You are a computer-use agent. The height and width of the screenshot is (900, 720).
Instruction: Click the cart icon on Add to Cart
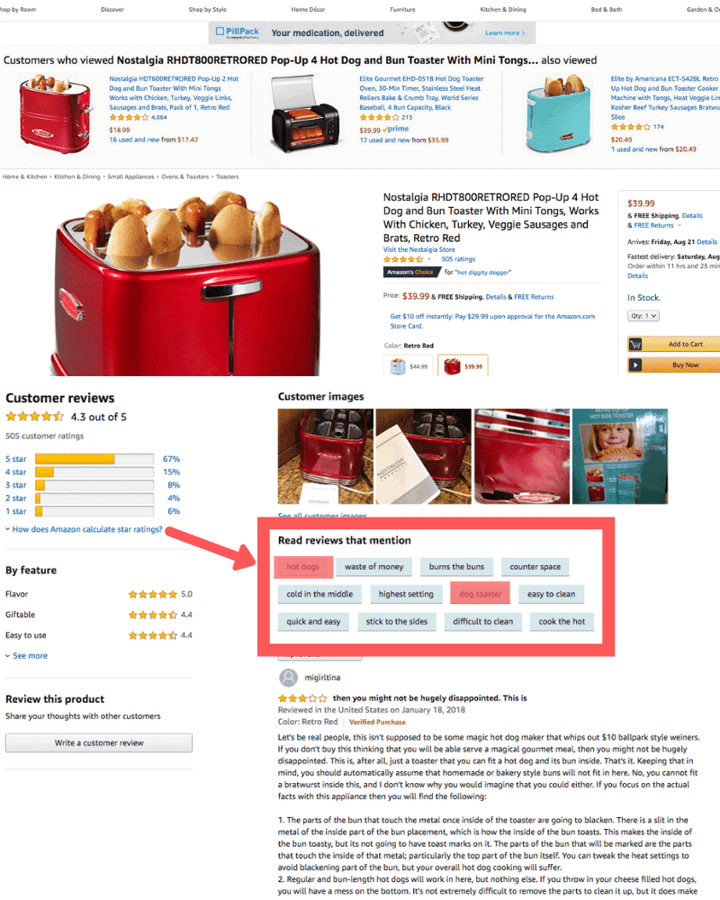coord(635,344)
